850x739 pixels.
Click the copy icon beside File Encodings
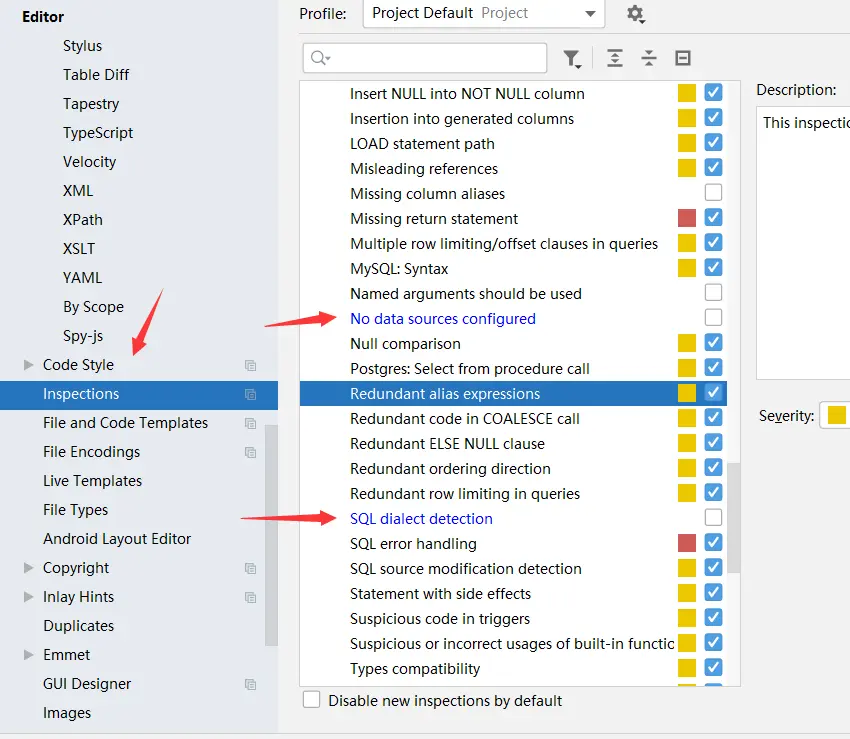250,453
